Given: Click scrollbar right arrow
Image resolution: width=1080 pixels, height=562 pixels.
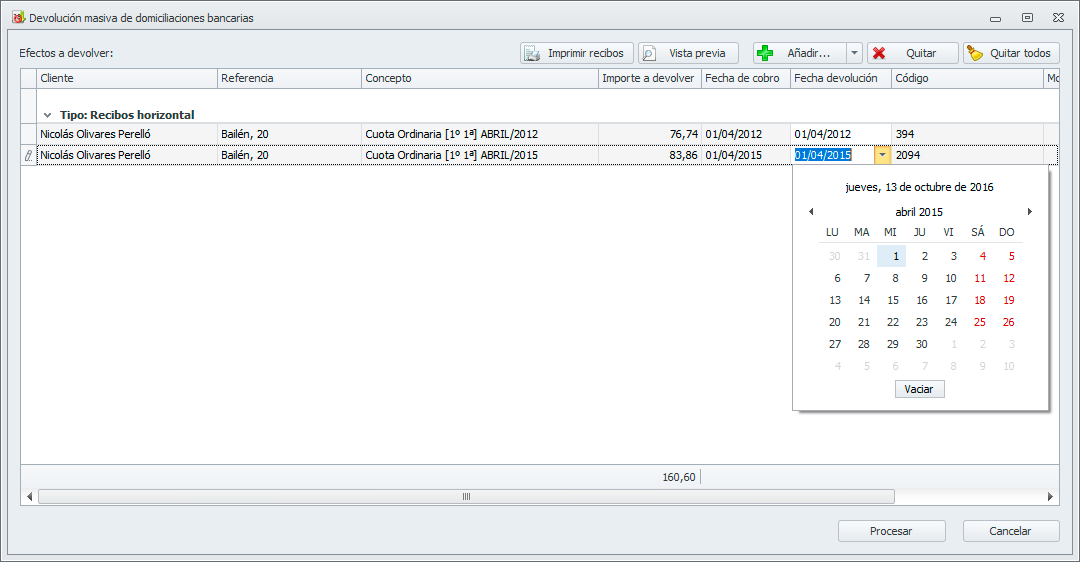Looking at the screenshot, I should 1050,497.
